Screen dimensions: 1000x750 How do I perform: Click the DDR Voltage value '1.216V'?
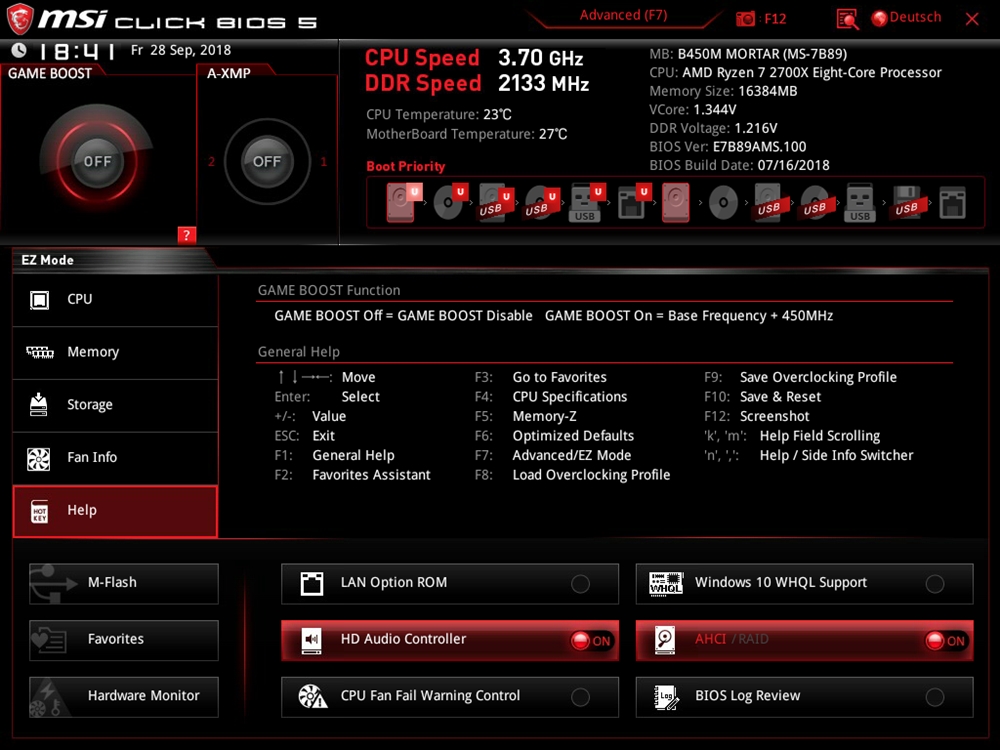point(756,128)
